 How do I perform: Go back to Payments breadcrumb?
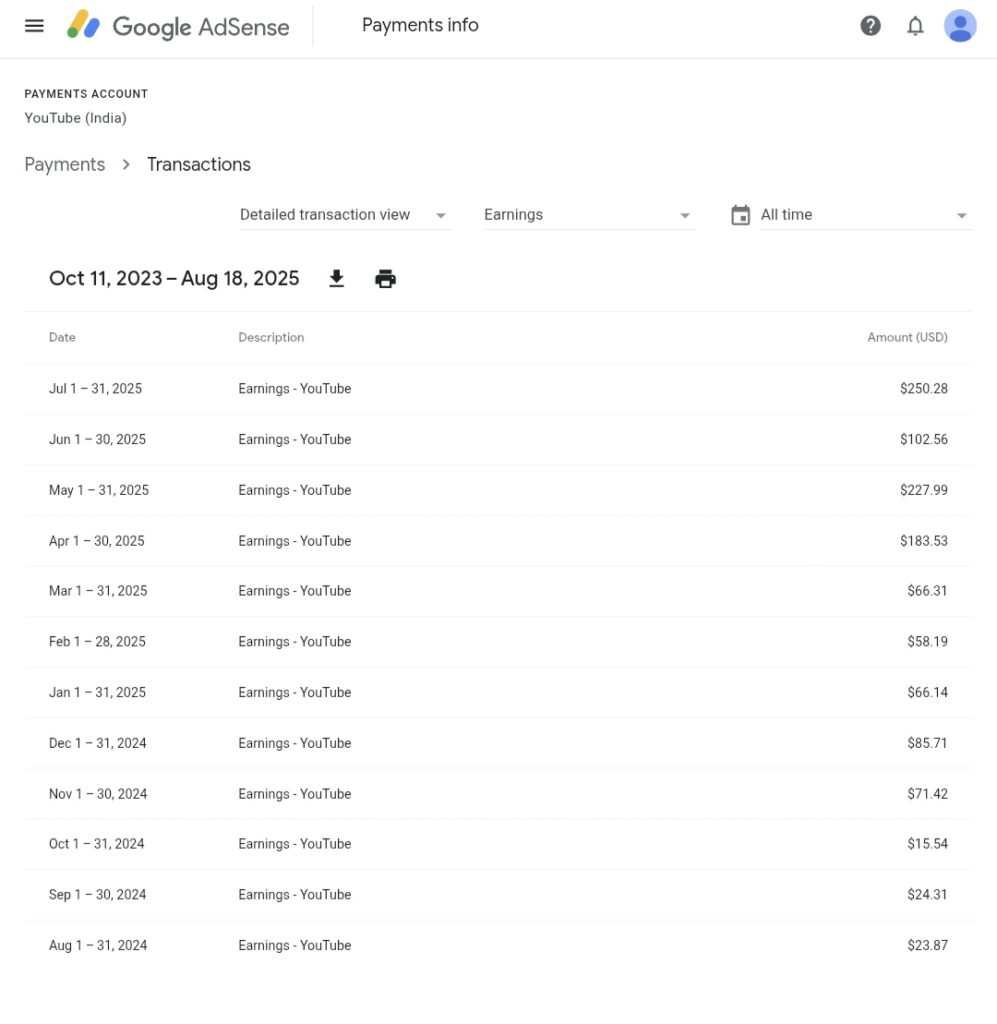pyautogui.click(x=65, y=165)
